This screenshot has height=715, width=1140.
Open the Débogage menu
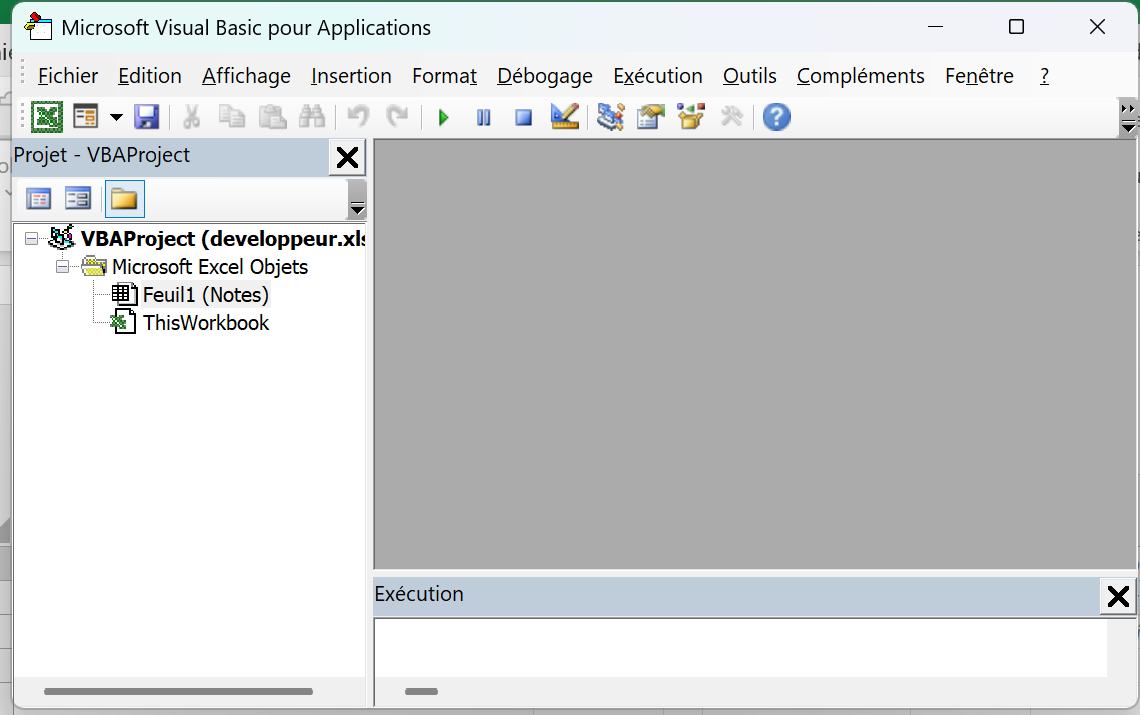545,76
